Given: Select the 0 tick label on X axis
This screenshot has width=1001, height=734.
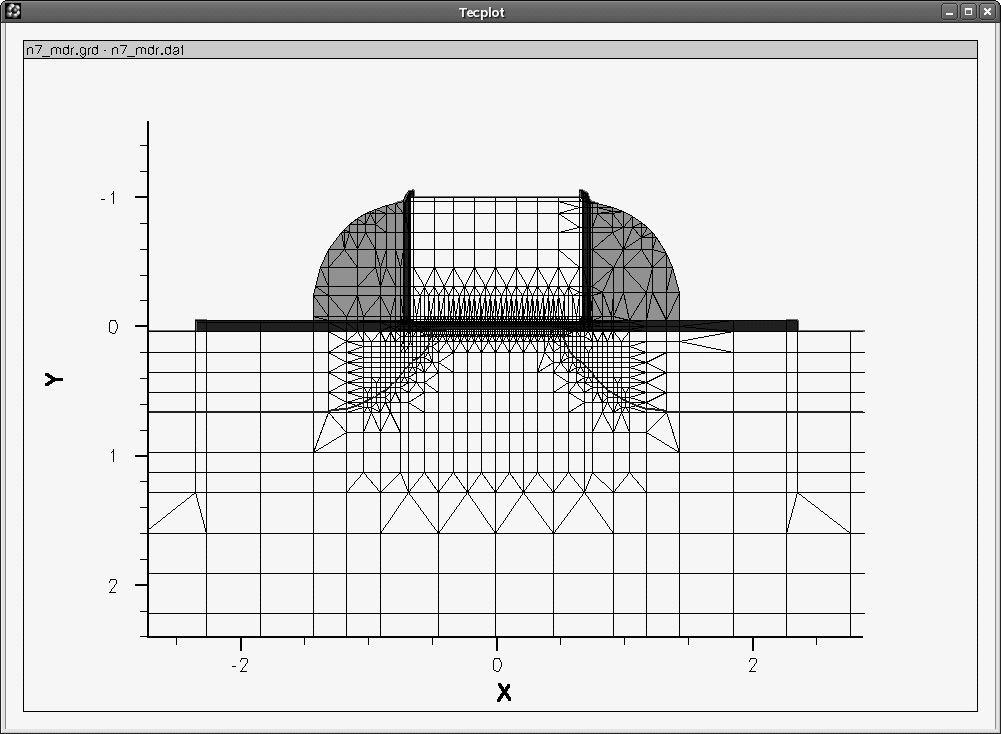Looking at the screenshot, I should tap(497, 665).
